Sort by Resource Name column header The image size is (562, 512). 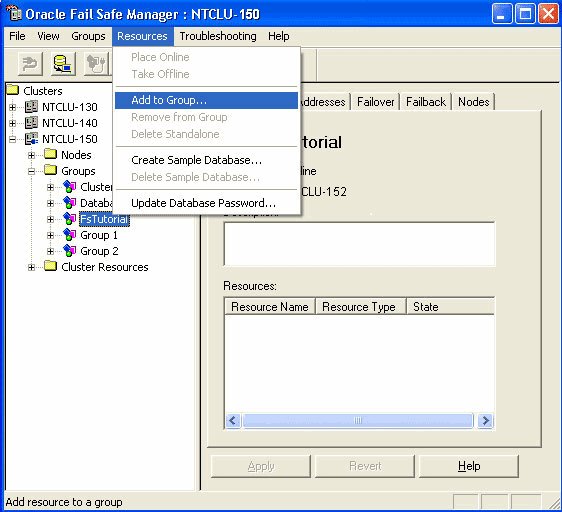point(270,307)
